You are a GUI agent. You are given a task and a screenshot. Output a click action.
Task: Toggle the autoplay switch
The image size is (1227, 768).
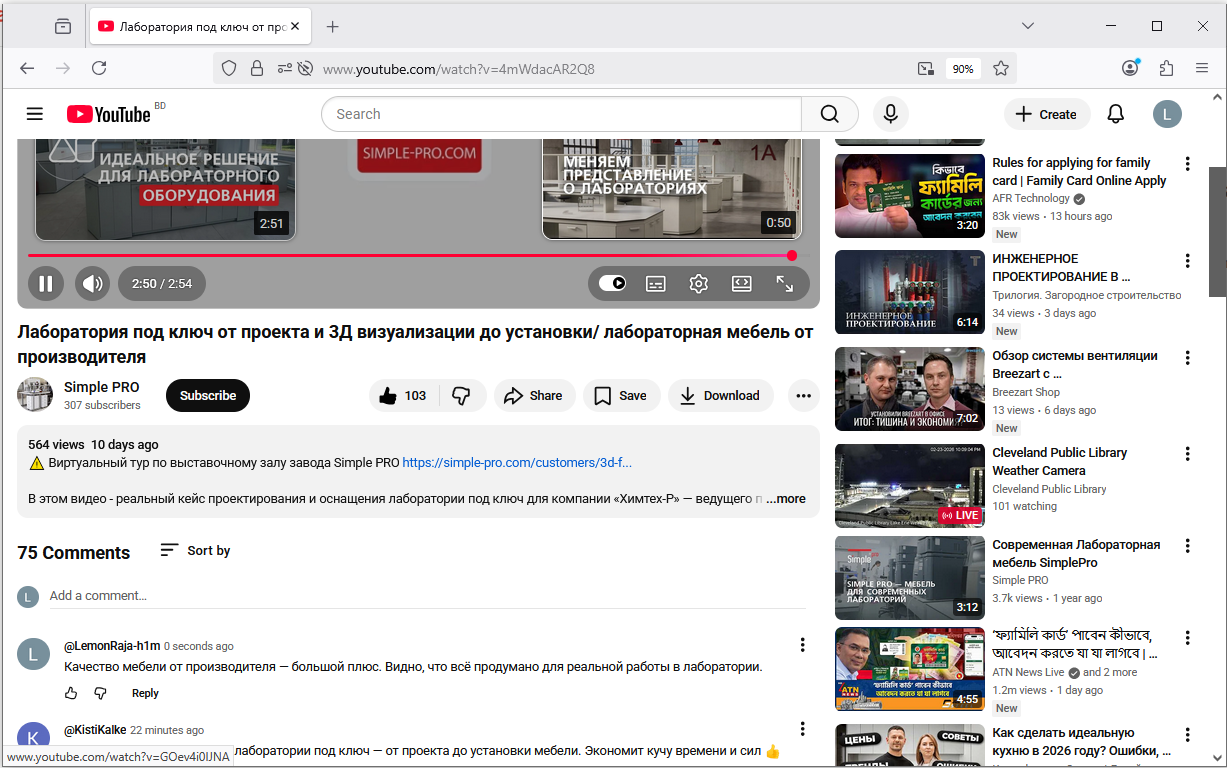tap(613, 283)
